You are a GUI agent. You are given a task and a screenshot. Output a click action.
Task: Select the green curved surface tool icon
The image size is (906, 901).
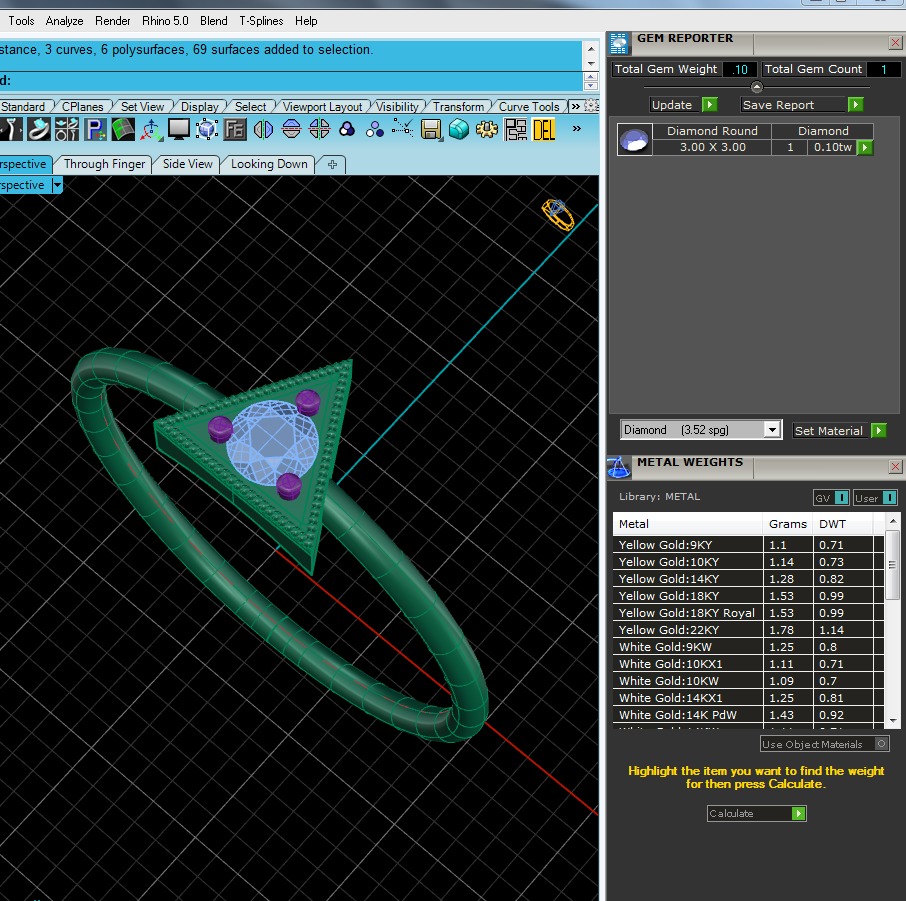click(x=123, y=129)
